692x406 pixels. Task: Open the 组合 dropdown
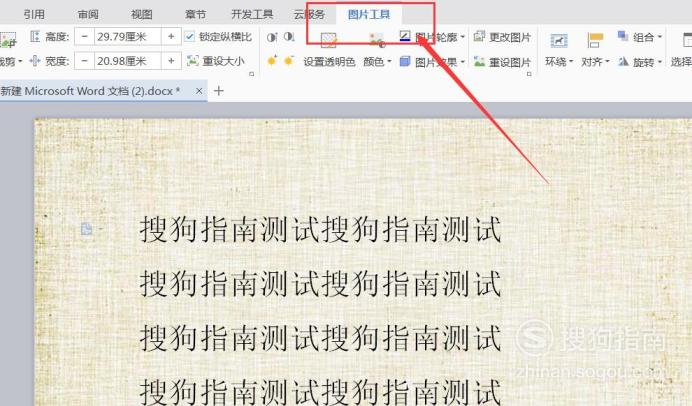click(x=640, y=37)
